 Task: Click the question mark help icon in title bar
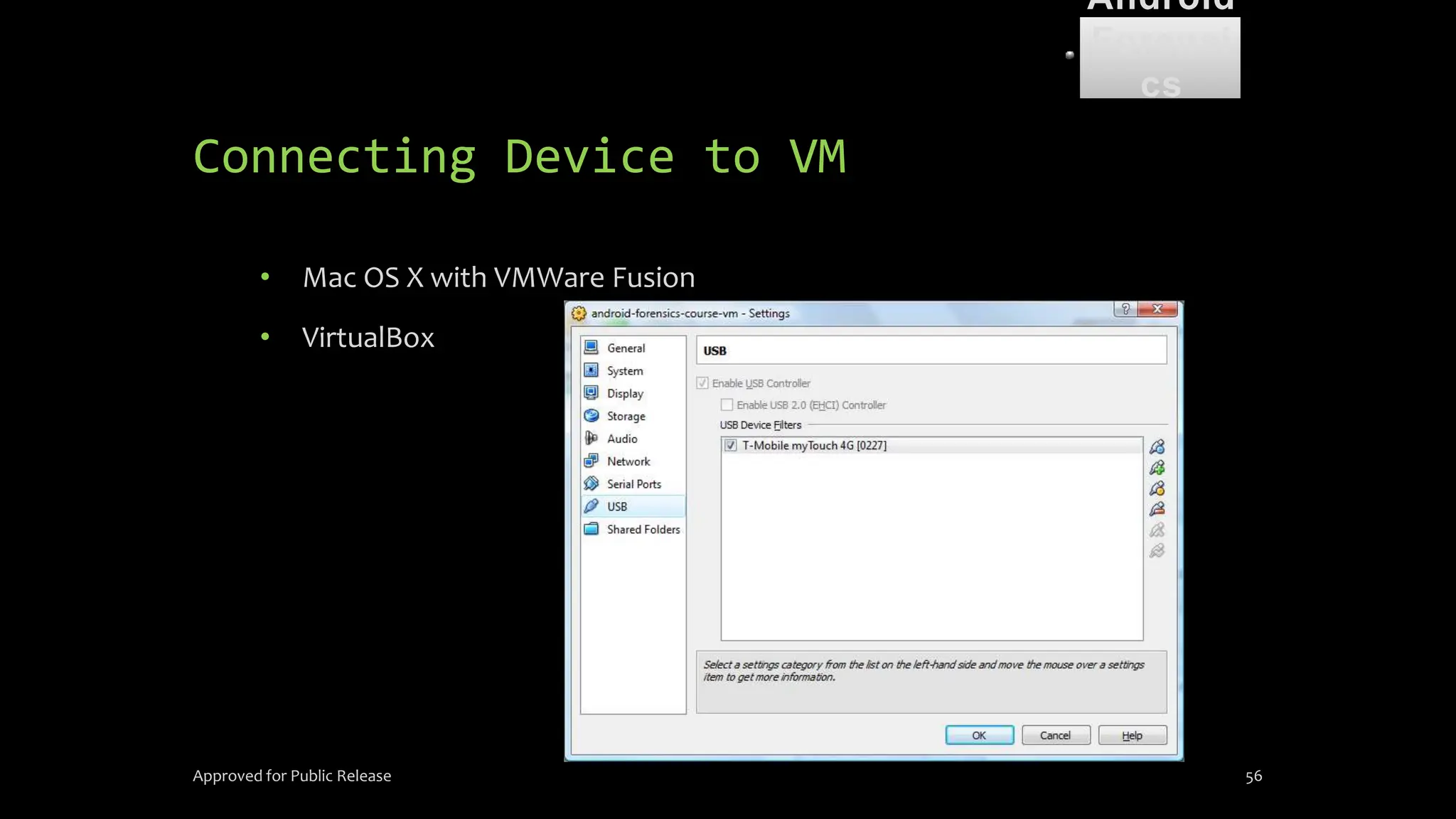1125,309
